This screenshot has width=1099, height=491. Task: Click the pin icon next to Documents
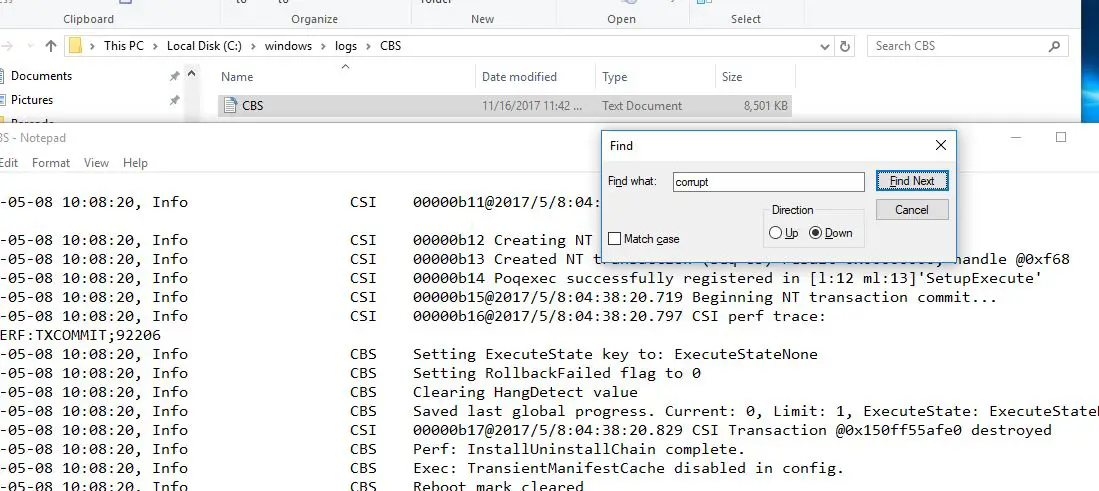point(175,76)
